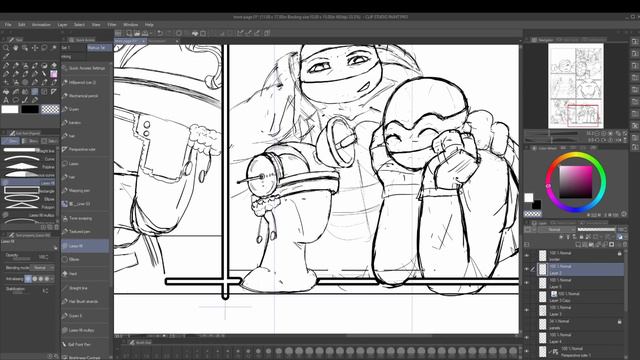Hide Layer 4 with its eye icon
640x360 pixels.
click(x=527, y=338)
